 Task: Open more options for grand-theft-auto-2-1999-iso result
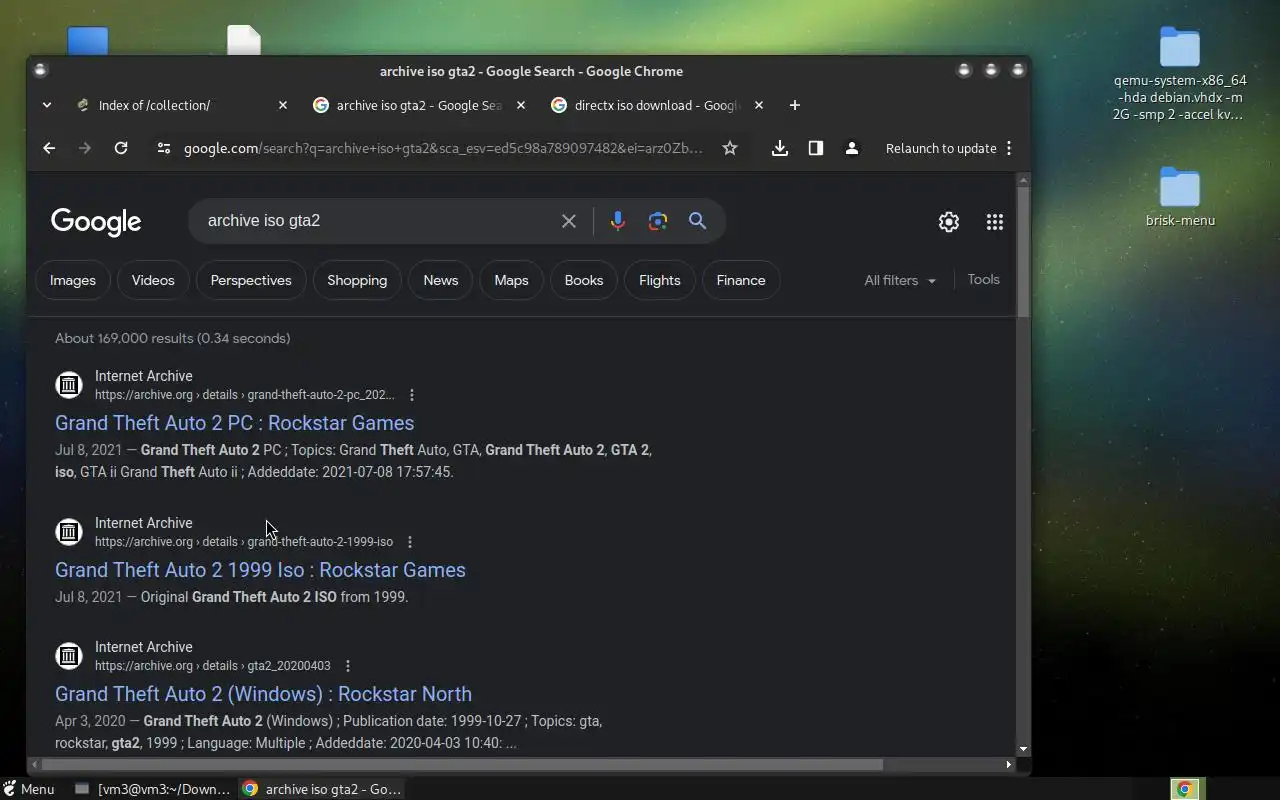[x=410, y=542]
